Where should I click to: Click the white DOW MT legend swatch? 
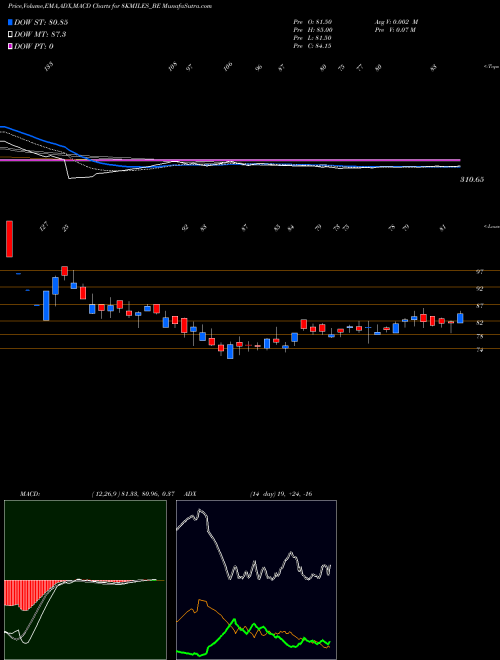(x=11, y=35)
